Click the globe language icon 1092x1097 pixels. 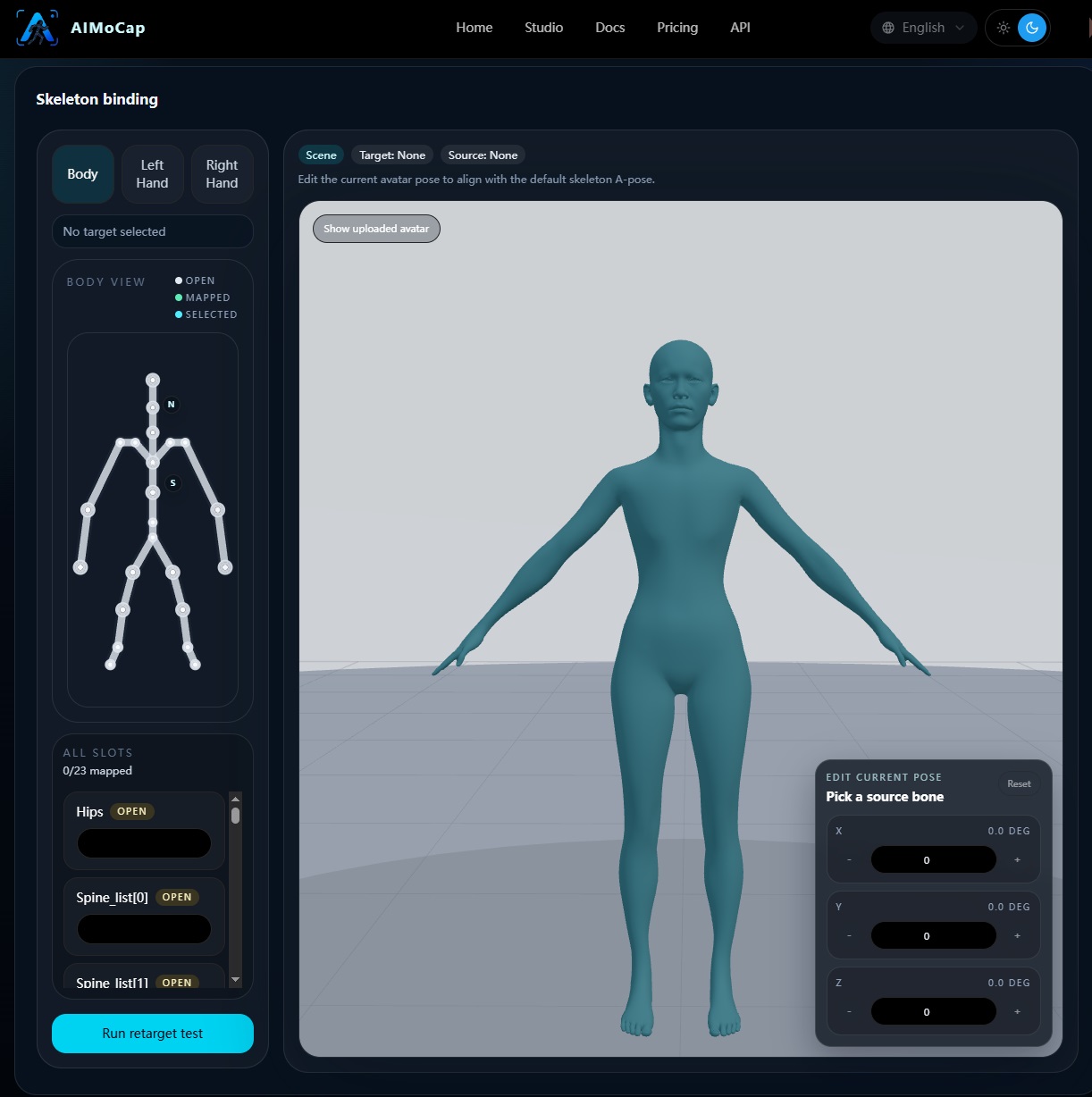[888, 28]
